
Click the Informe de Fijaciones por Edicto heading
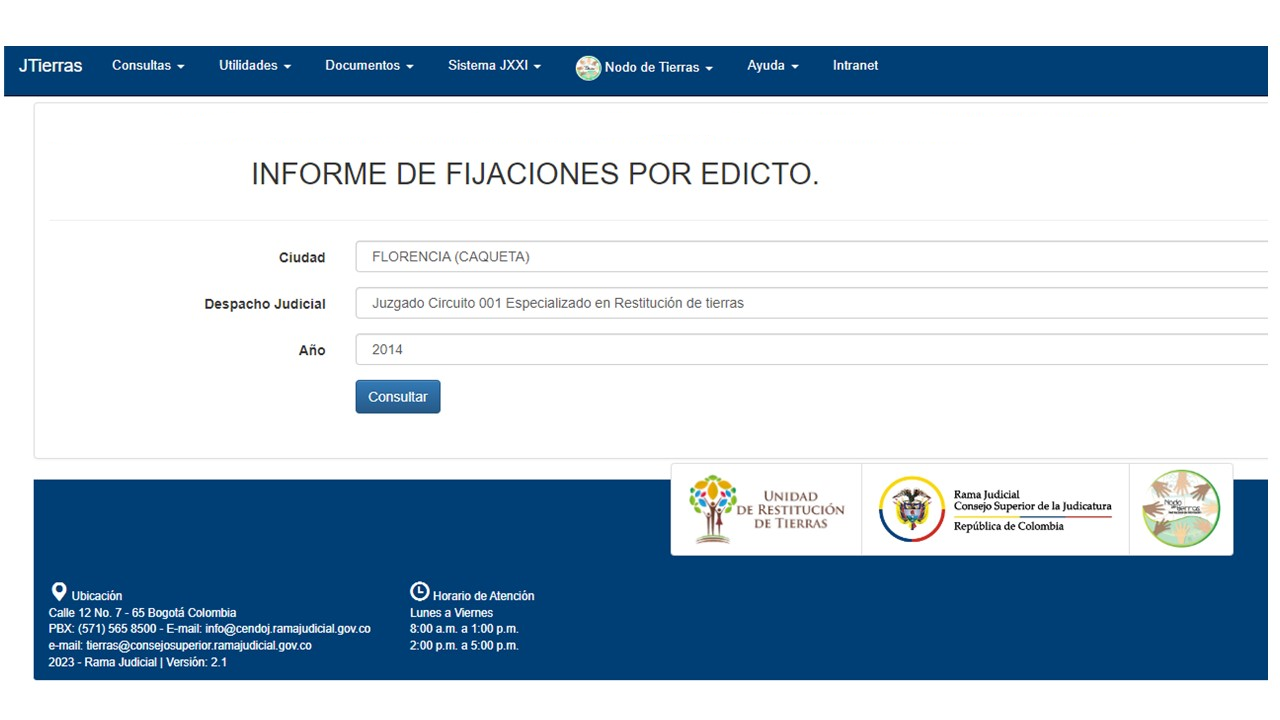535,174
